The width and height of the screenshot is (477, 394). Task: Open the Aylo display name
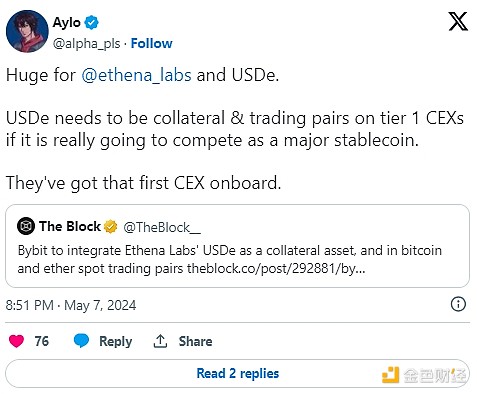point(66,22)
